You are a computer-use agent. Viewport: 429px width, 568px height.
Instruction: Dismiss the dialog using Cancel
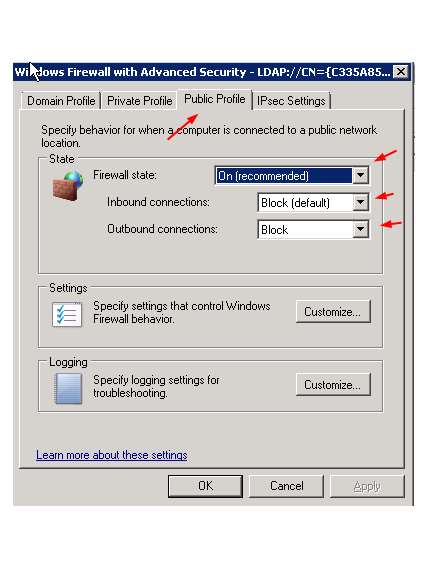pyautogui.click(x=286, y=486)
